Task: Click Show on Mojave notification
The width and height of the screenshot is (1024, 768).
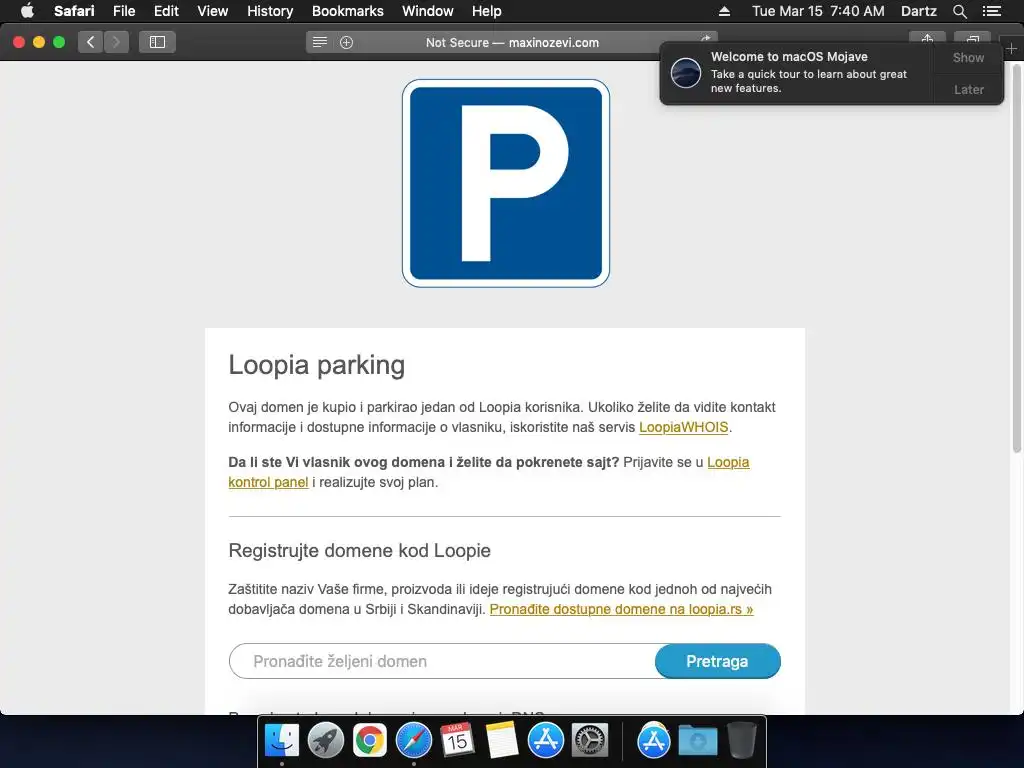Action: pyautogui.click(x=968, y=57)
